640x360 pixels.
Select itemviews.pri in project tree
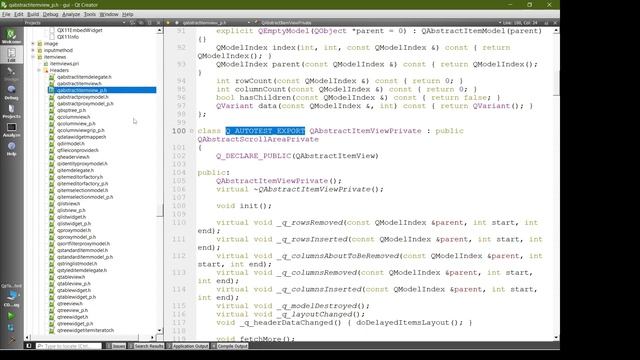click(x=64, y=64)
